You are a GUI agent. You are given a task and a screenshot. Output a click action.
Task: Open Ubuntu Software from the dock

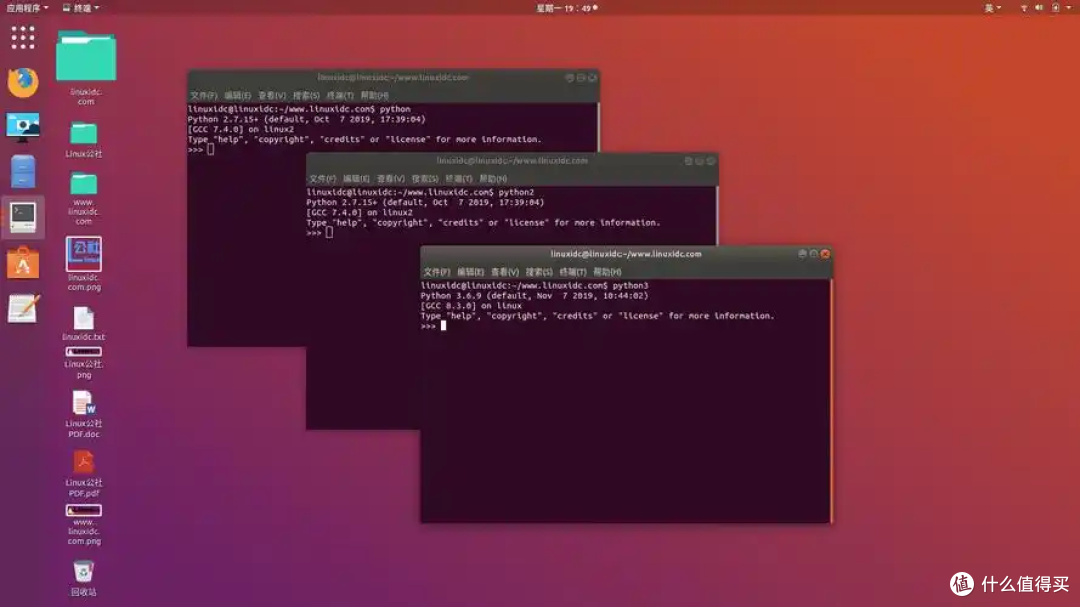[23, 263]
